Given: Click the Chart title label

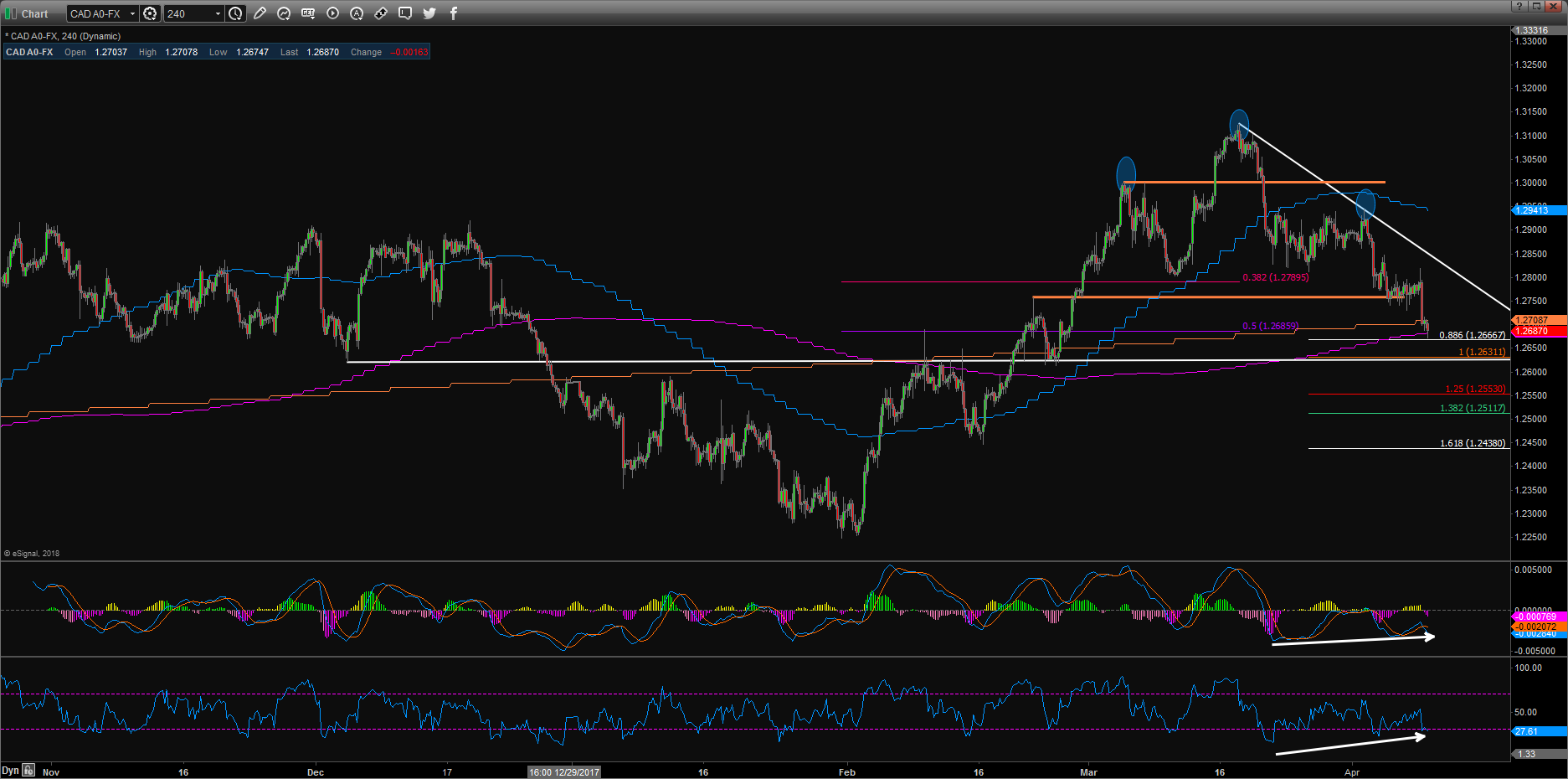Looking at the screenshot, I should pos(34,14).
